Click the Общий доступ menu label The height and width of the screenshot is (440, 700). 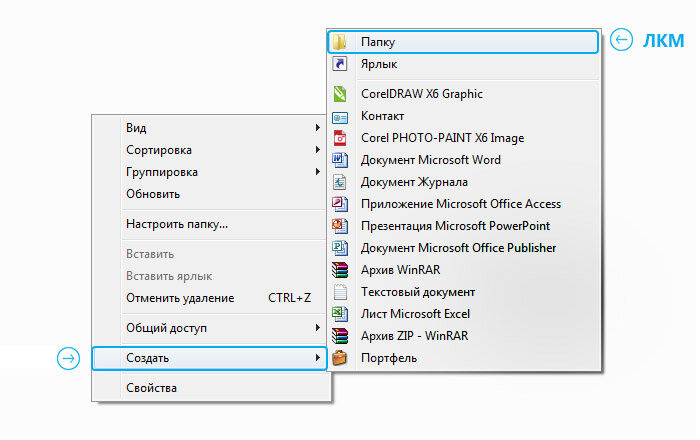pos(166,328)
